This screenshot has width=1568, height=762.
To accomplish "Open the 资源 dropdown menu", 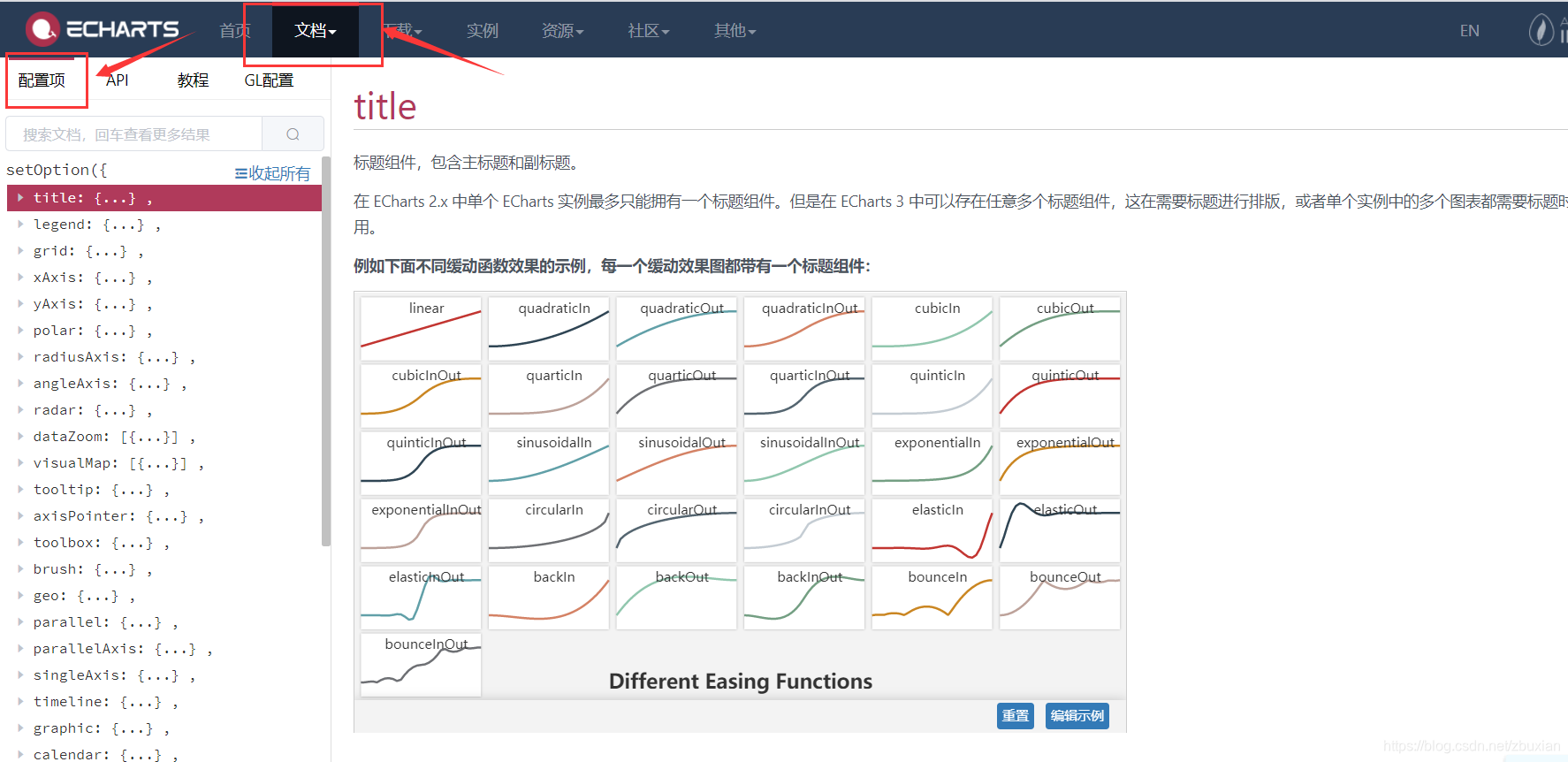I will click(562, 31).
